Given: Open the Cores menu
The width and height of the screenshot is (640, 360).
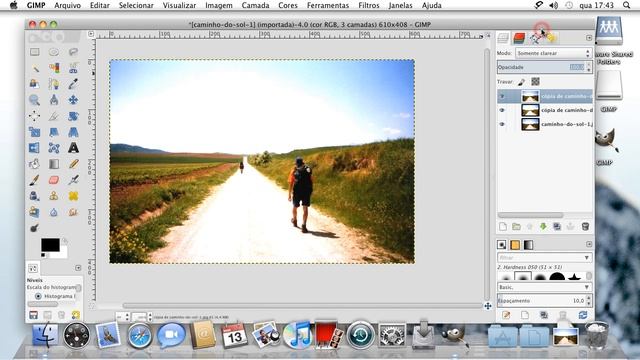Looking at the screenshot, I should (x=288, y=5).
